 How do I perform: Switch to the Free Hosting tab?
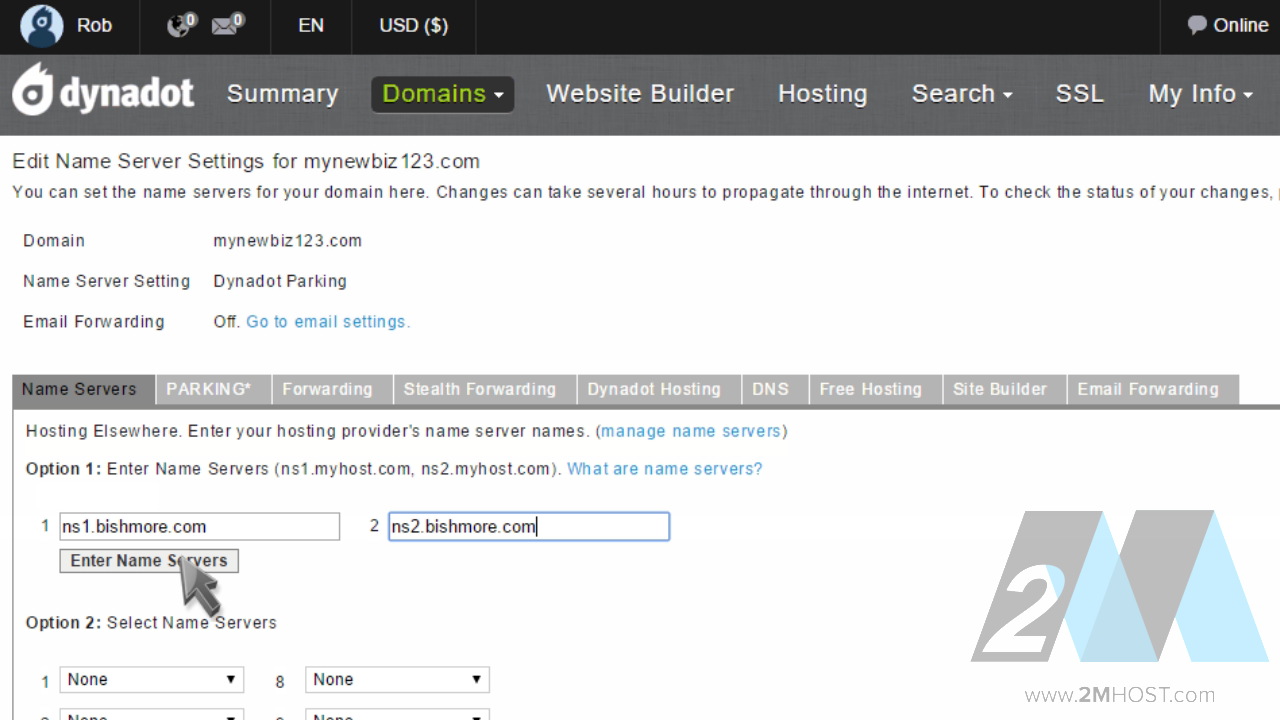tap(875, 389)
